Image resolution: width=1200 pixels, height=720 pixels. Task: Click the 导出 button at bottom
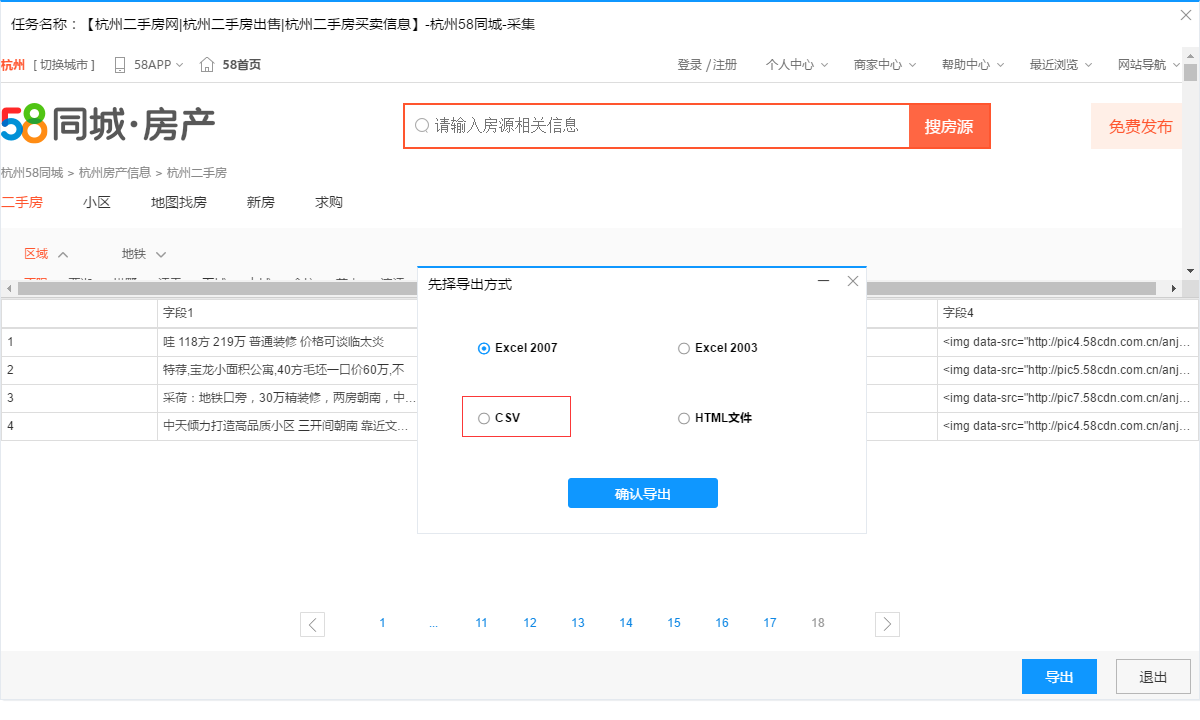pyautogui.click(x=1059, y=677)
